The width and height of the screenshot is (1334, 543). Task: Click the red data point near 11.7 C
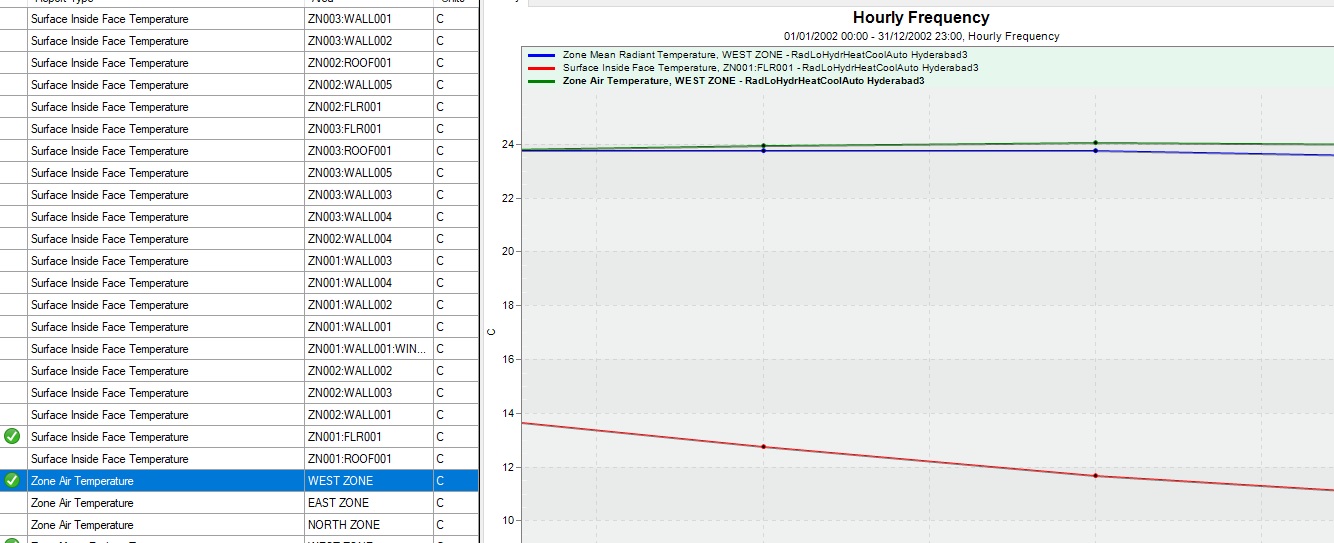1096,476
